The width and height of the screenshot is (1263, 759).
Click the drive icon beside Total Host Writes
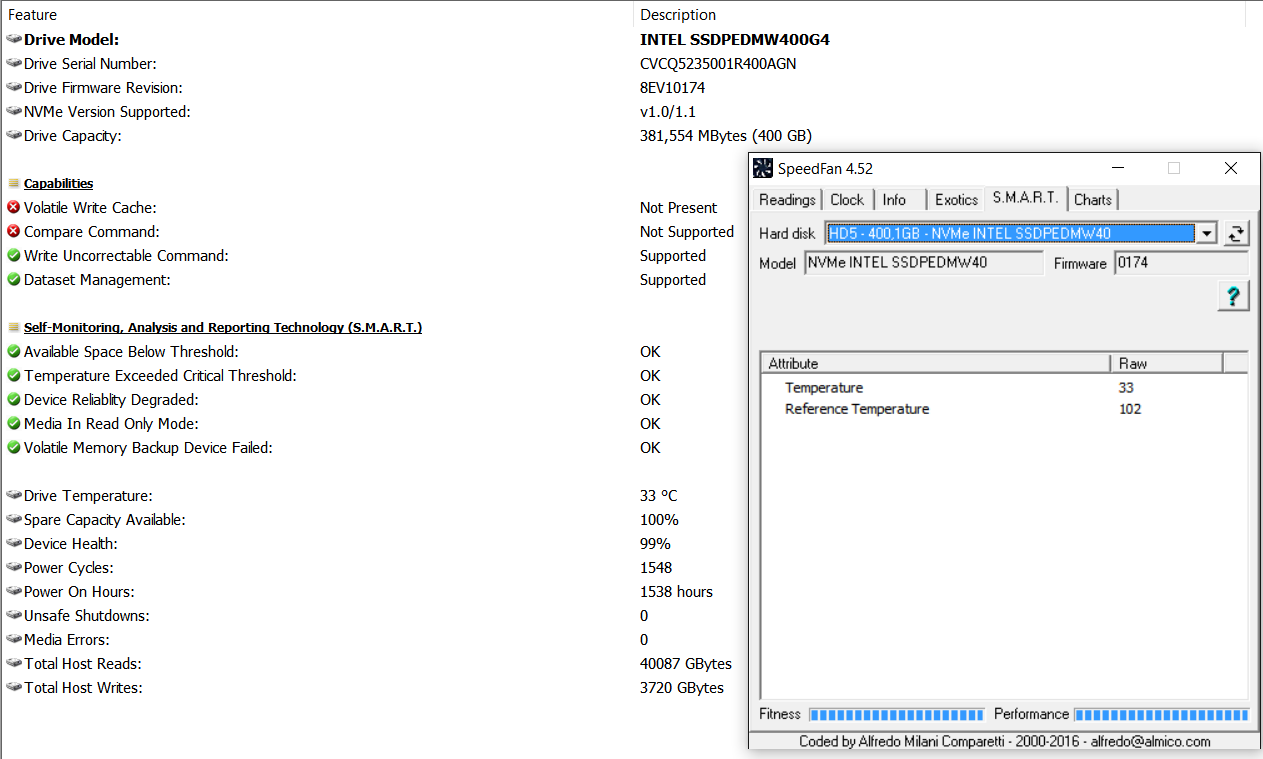pos(14,688)
